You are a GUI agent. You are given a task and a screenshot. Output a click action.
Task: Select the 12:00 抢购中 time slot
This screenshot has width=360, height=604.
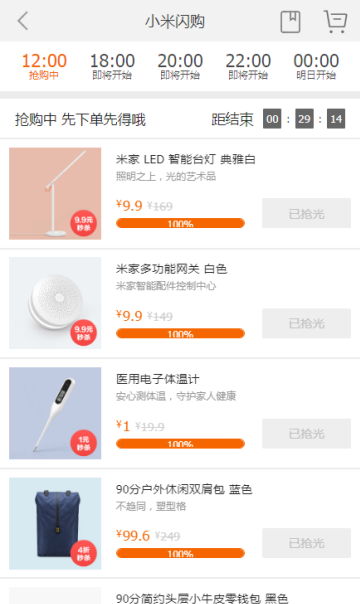click(x=44, y=66)
